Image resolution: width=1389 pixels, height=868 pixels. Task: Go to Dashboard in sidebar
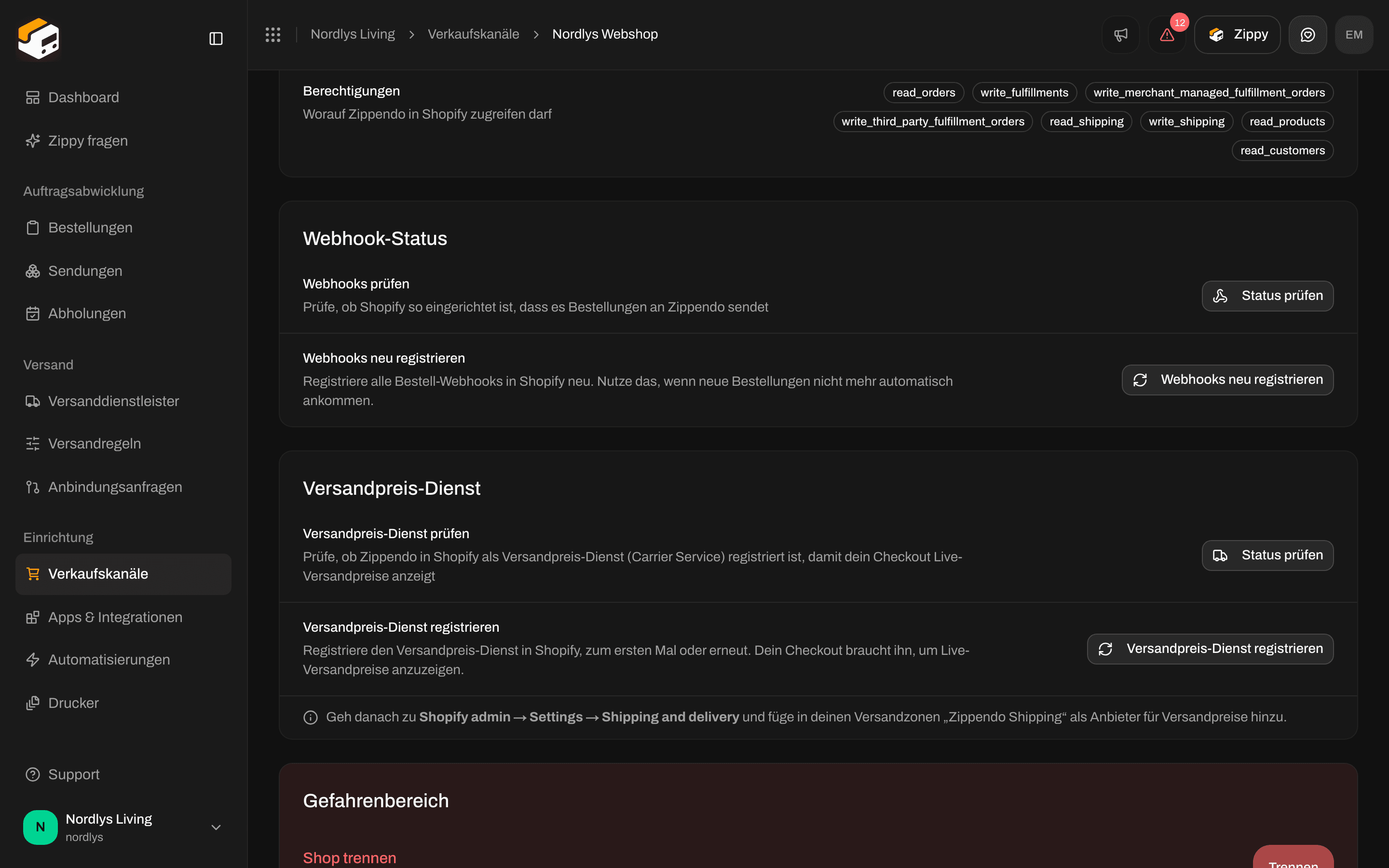tap(123, 97)
